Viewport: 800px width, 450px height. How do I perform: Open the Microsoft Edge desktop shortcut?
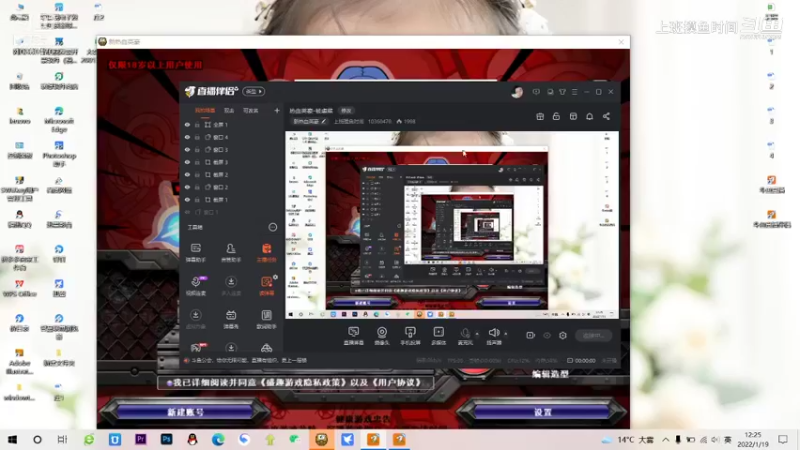59,118
